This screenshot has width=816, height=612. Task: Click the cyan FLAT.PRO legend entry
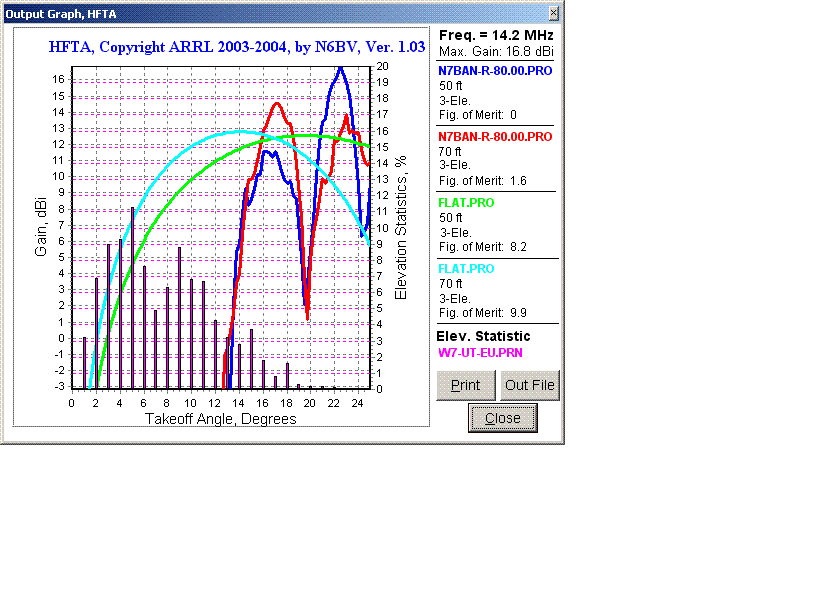[466, 269]
